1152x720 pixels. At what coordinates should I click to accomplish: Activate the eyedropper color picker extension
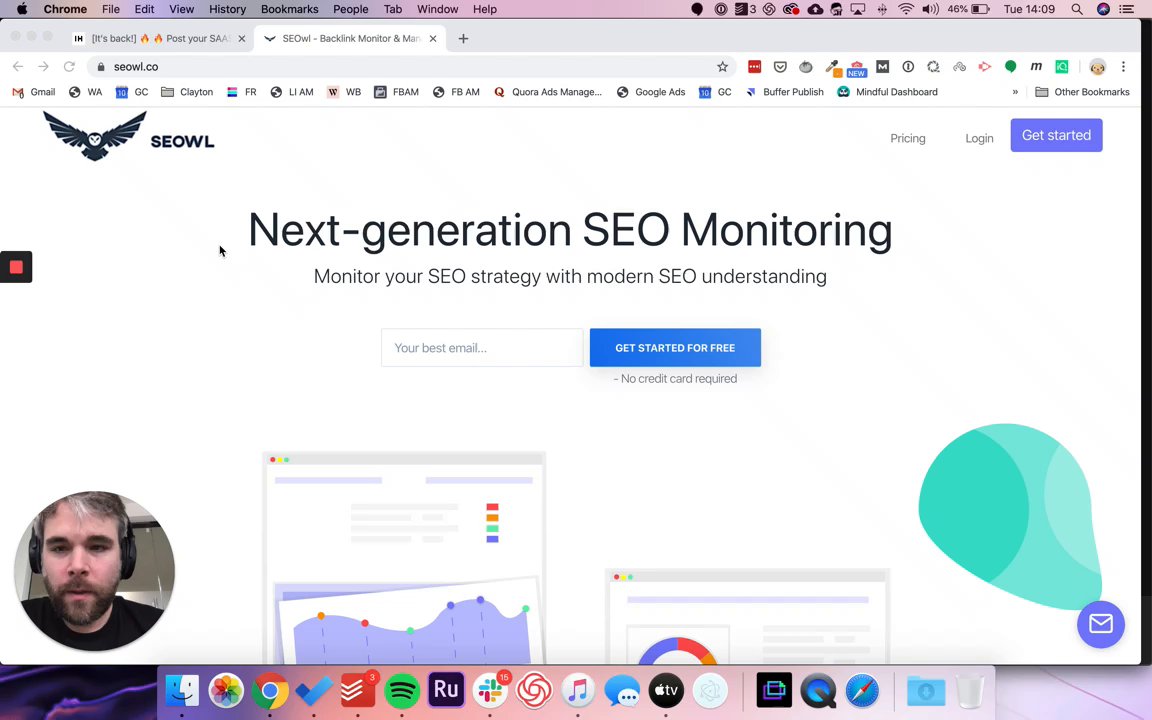[x=832, y=67]
